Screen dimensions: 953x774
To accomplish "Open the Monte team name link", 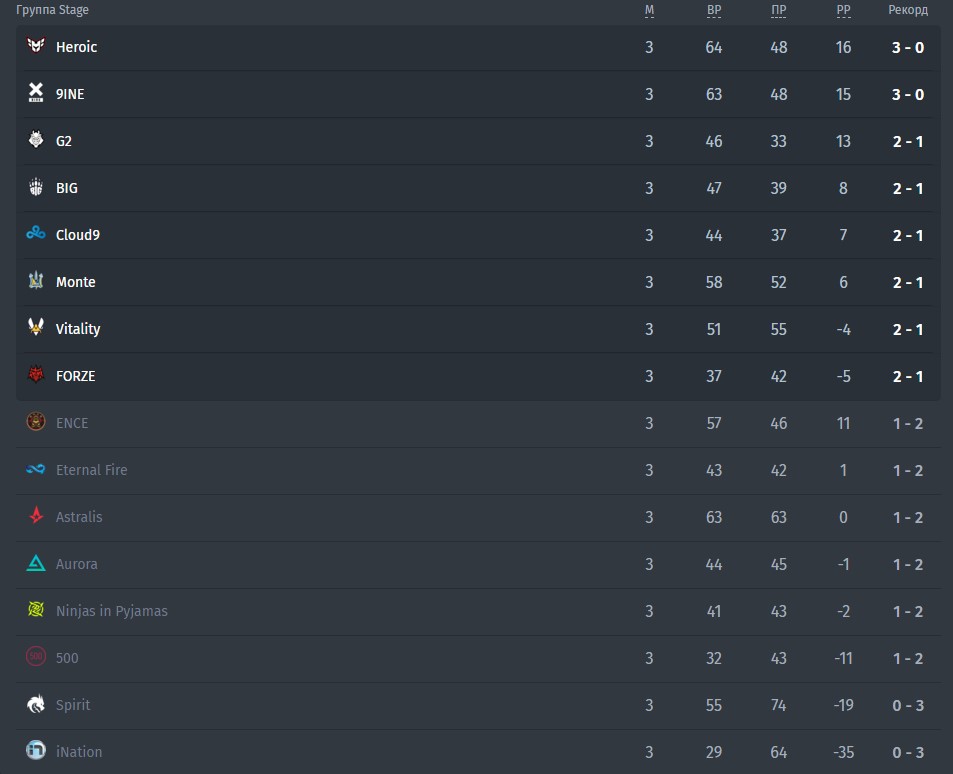I will click(75, 282).
